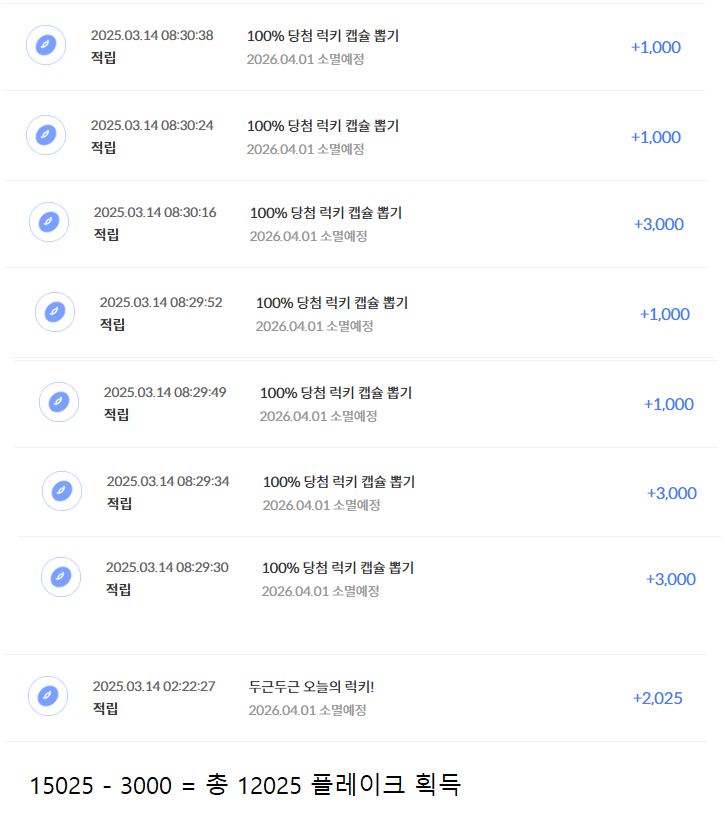
Task: Click coin icon for 08:30:16 entry
Action: click(49, 222)
